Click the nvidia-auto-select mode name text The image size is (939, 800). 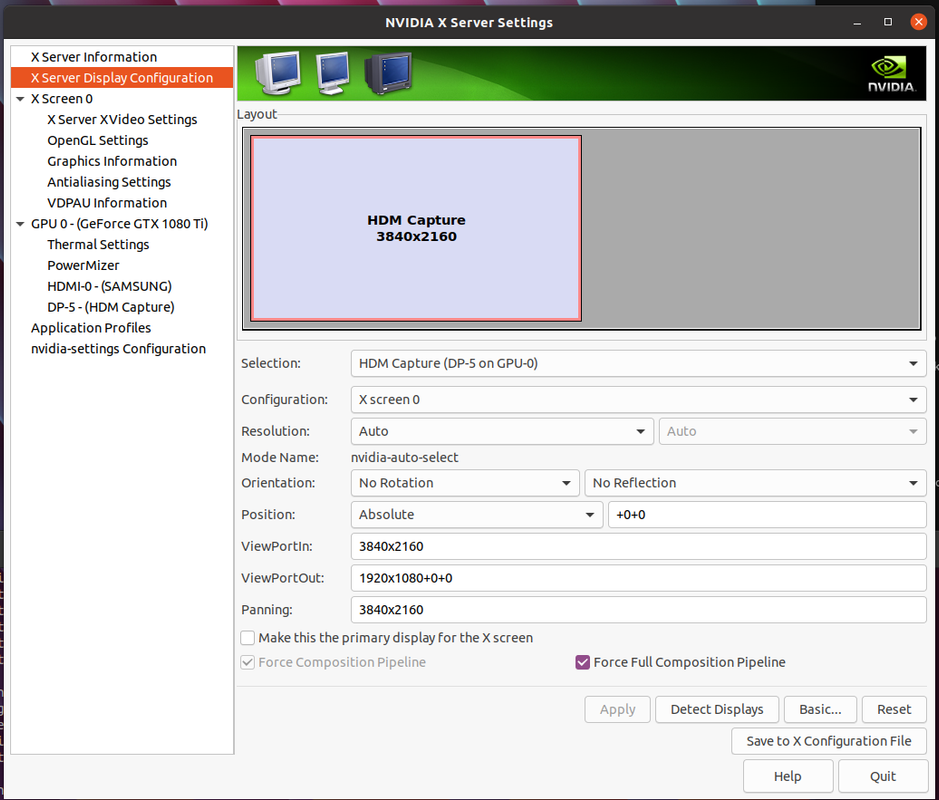[x=404, y=457]
